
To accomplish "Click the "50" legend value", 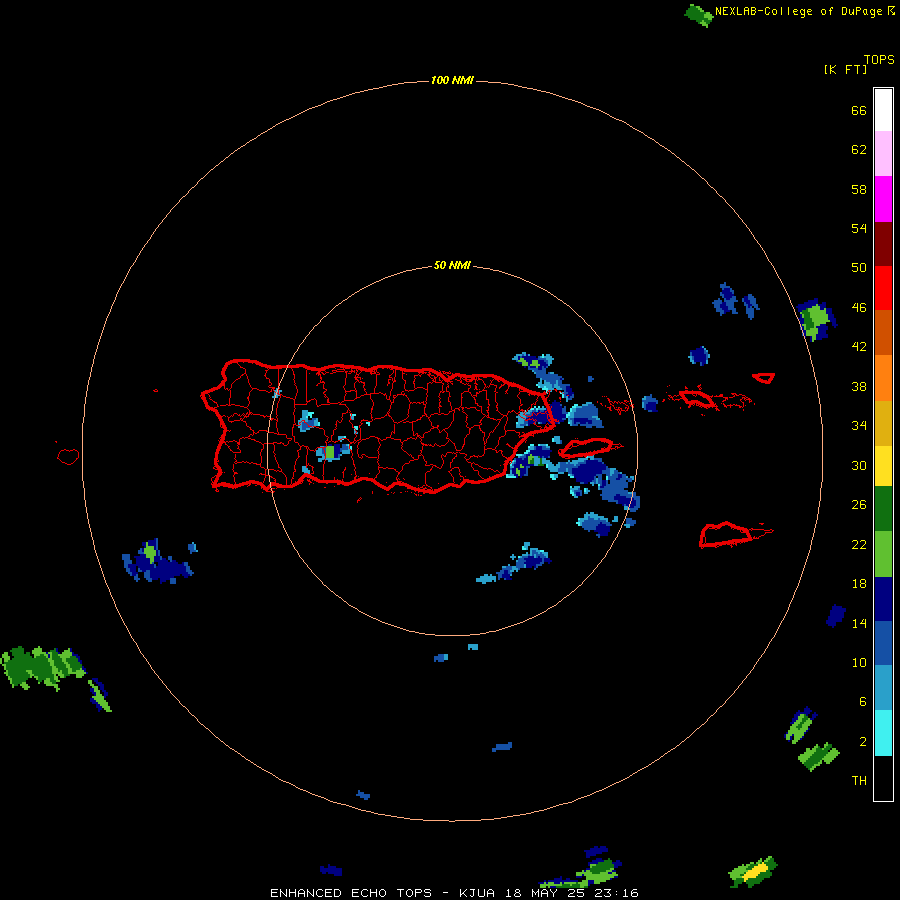I will point(859,268).
